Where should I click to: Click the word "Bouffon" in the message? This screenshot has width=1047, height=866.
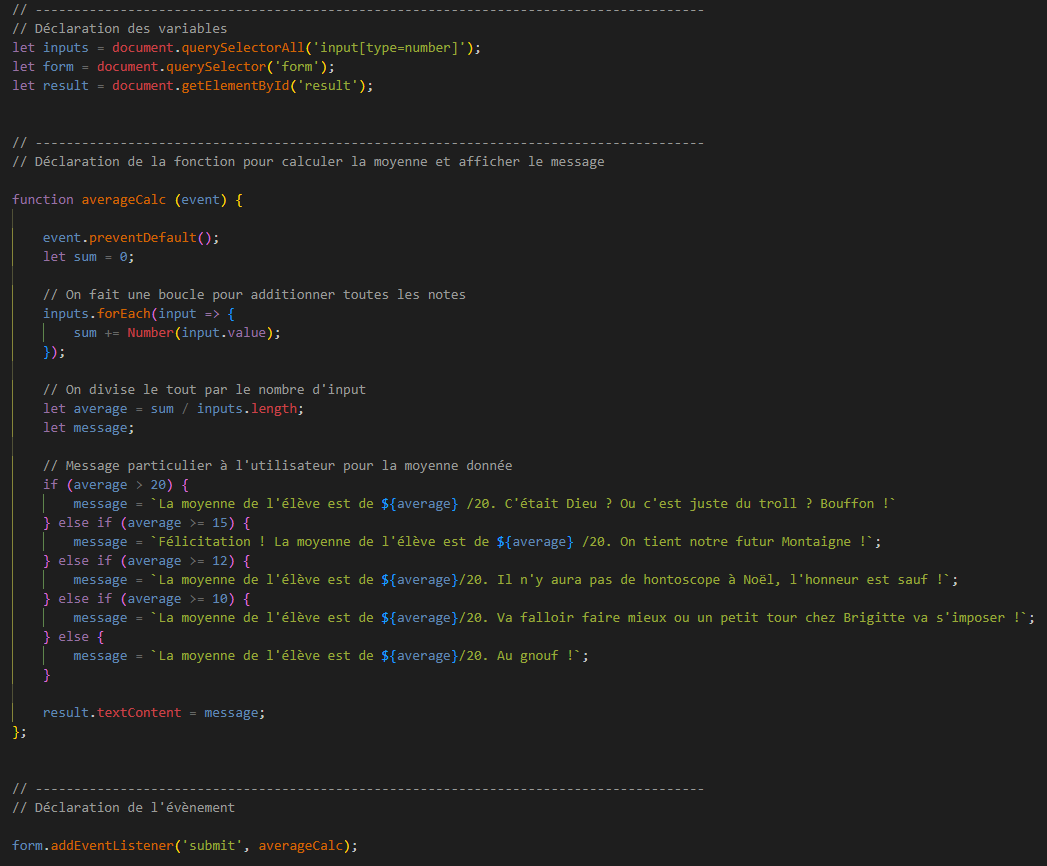(x=847, y=503)
